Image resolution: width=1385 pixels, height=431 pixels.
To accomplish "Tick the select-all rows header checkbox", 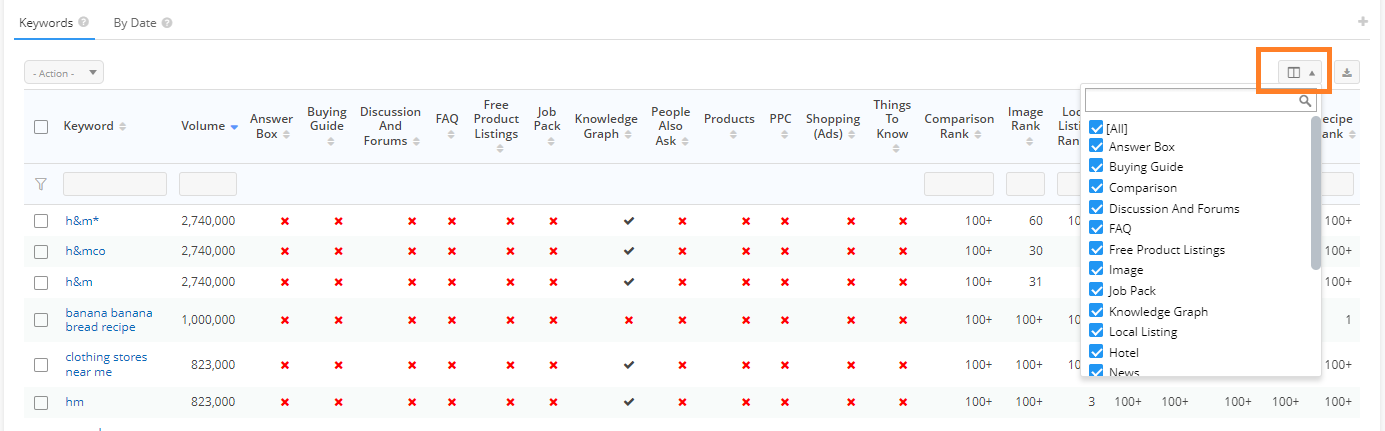I will point(41,127).
